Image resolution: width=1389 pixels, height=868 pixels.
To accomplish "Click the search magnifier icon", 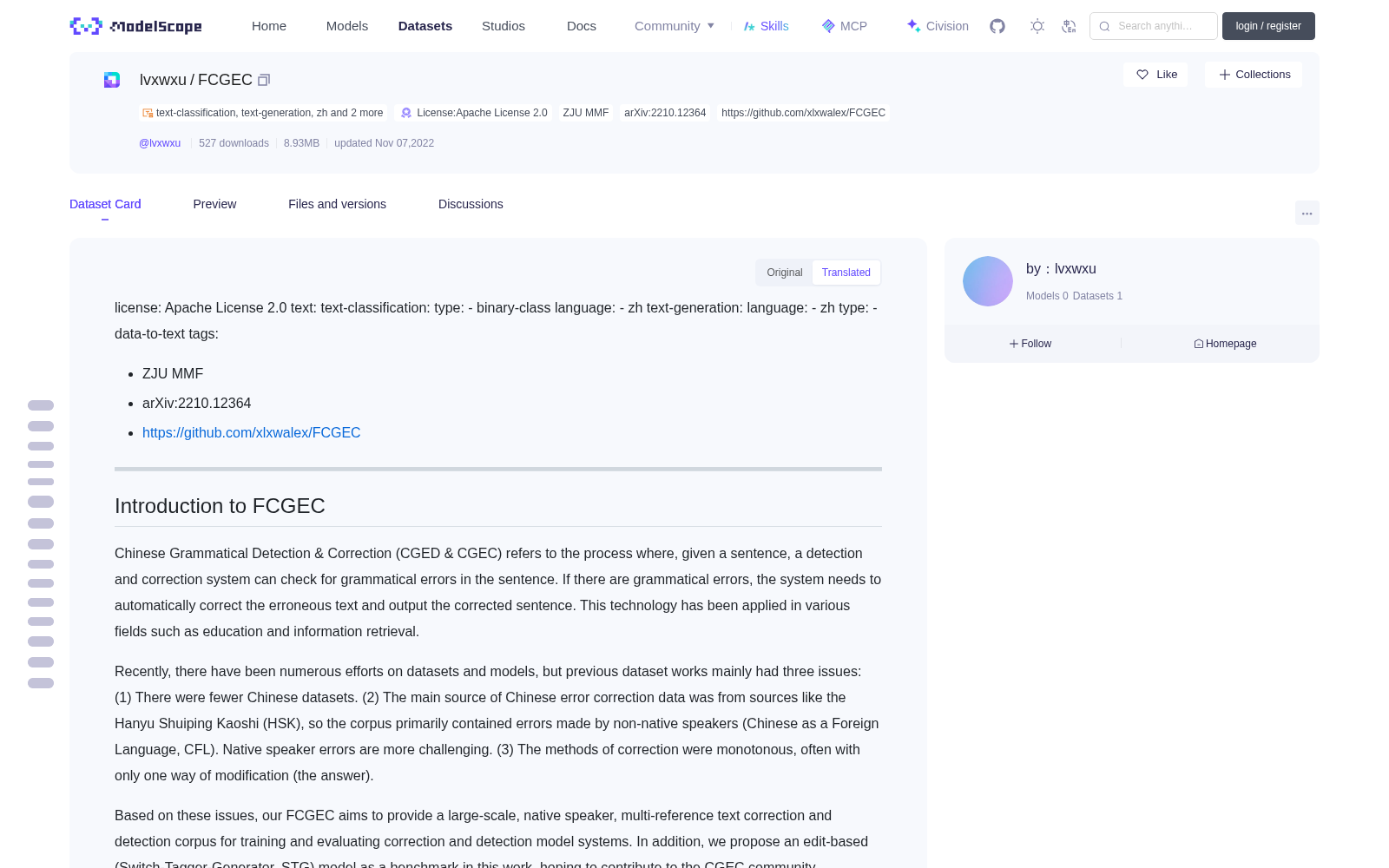I will [1104, 26].
